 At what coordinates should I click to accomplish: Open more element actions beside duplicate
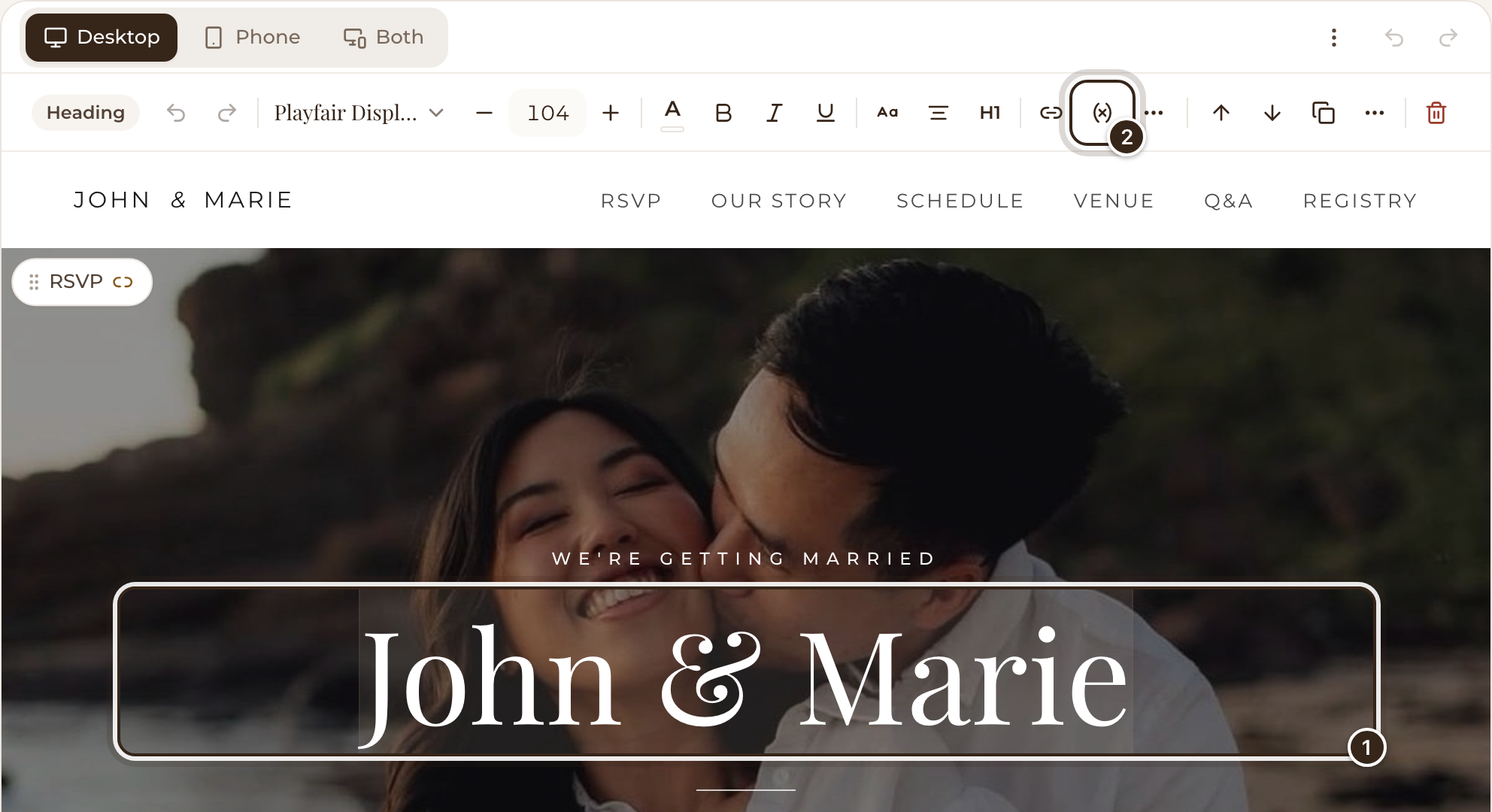coord(1375,113)
